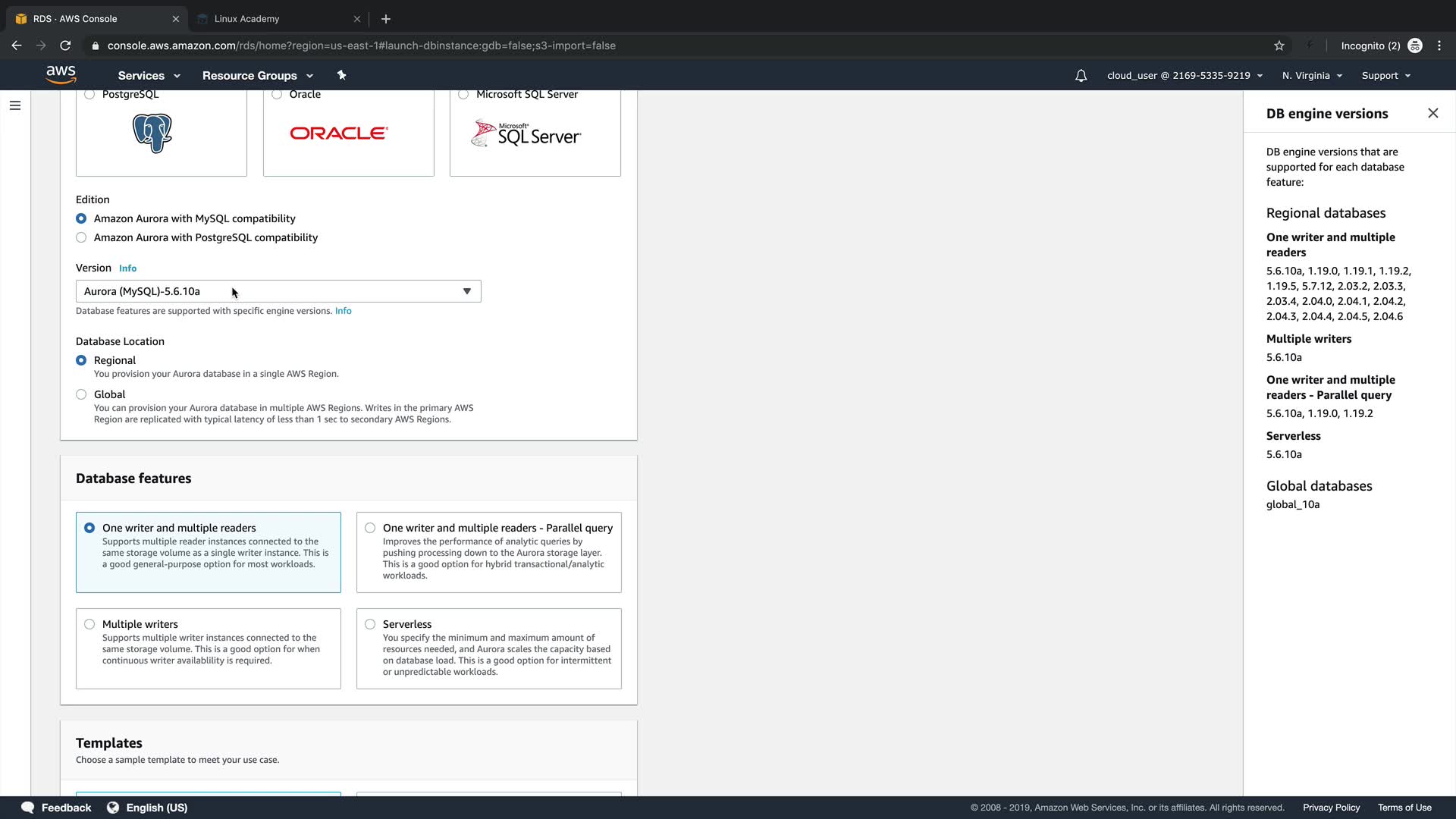Close the DB engine versions panel

[1432, 113]
